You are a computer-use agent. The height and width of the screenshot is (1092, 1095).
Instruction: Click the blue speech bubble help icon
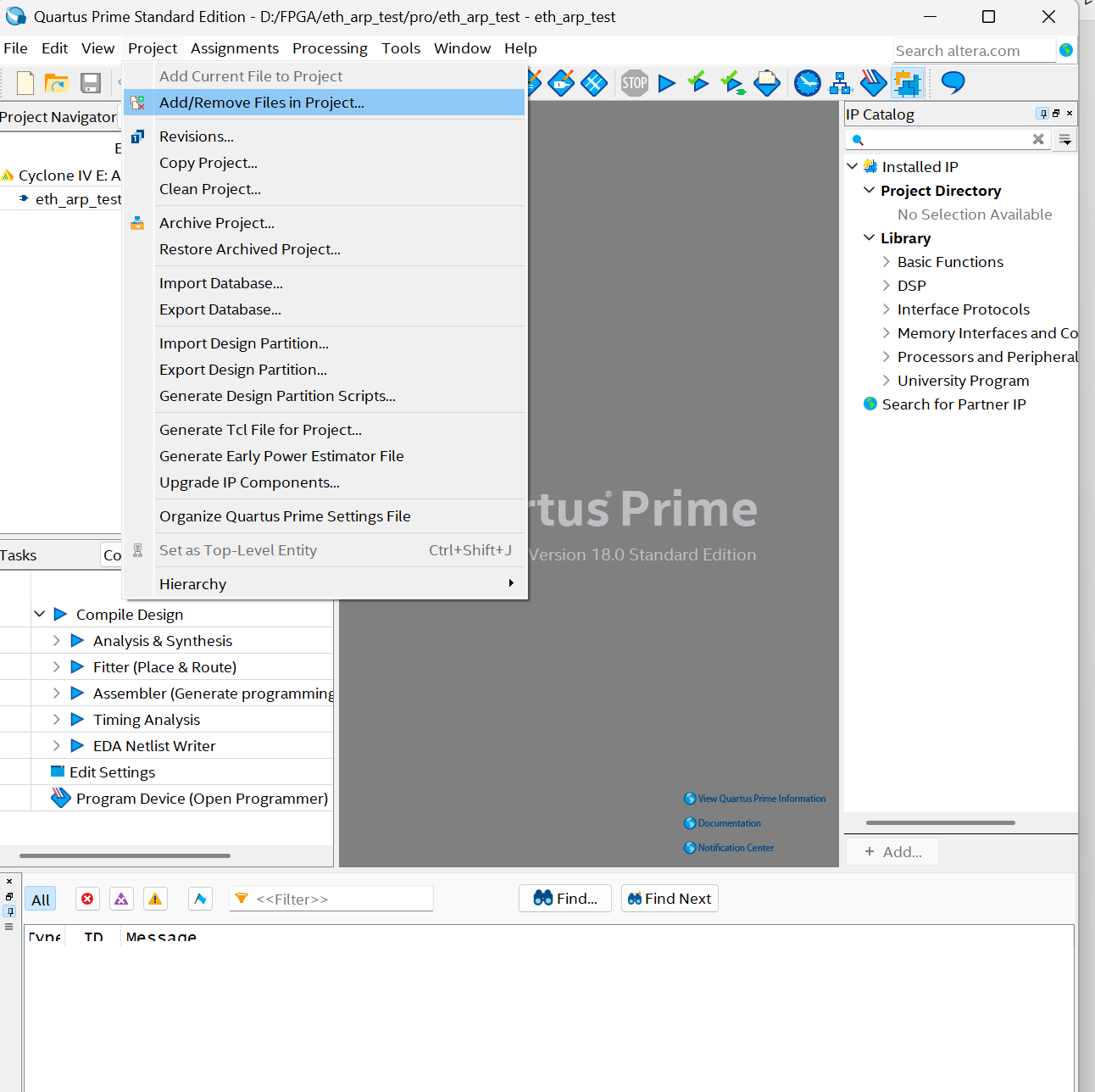953,82
